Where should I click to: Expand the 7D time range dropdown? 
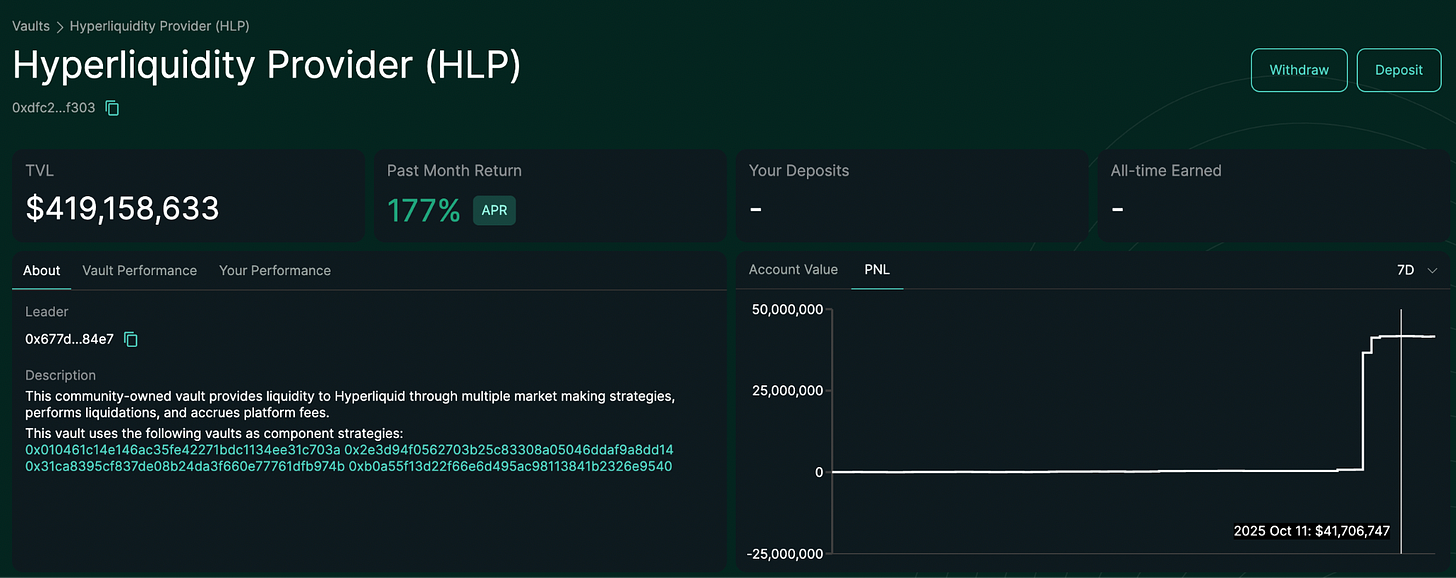tap(1417, 270)
